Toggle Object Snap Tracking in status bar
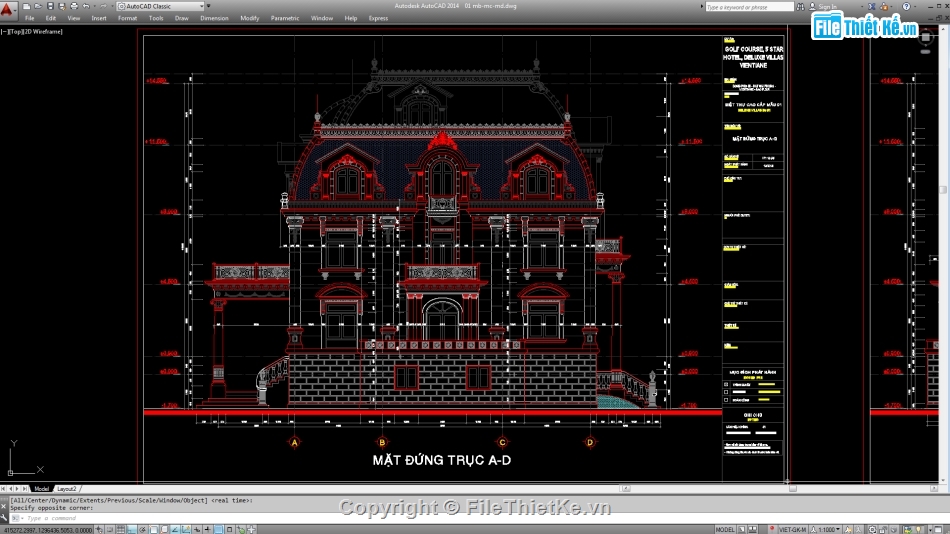The height and width of the screenshot is (534, 950). (x=175, y=530)
